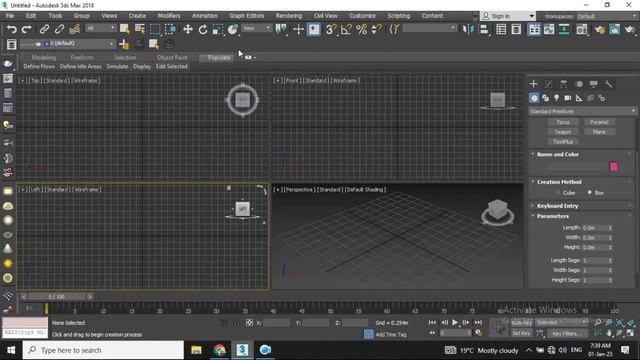
Task: Open the selection filter All dropdown
Action: pyautogui.click(x=100, y=28)
